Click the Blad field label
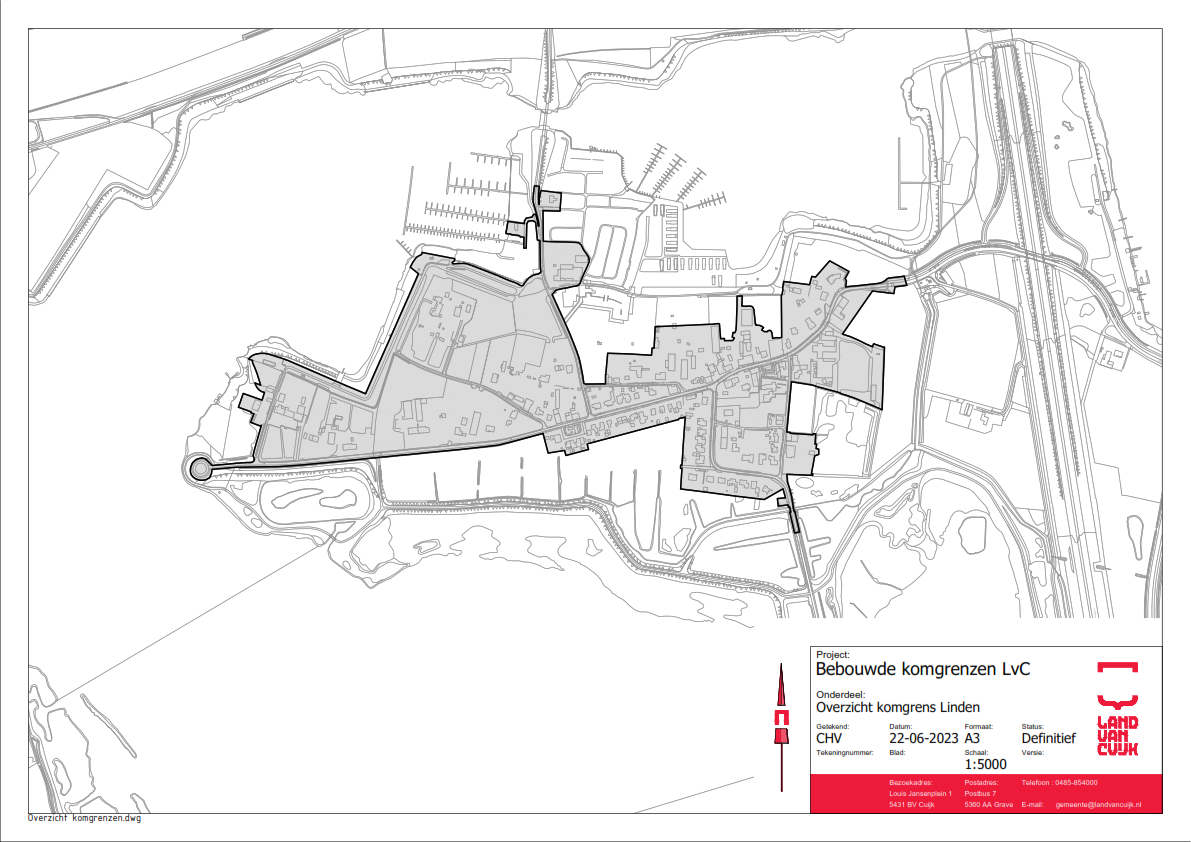The height and width of the screenshot is (842, 1191). (x=896, y=751)
